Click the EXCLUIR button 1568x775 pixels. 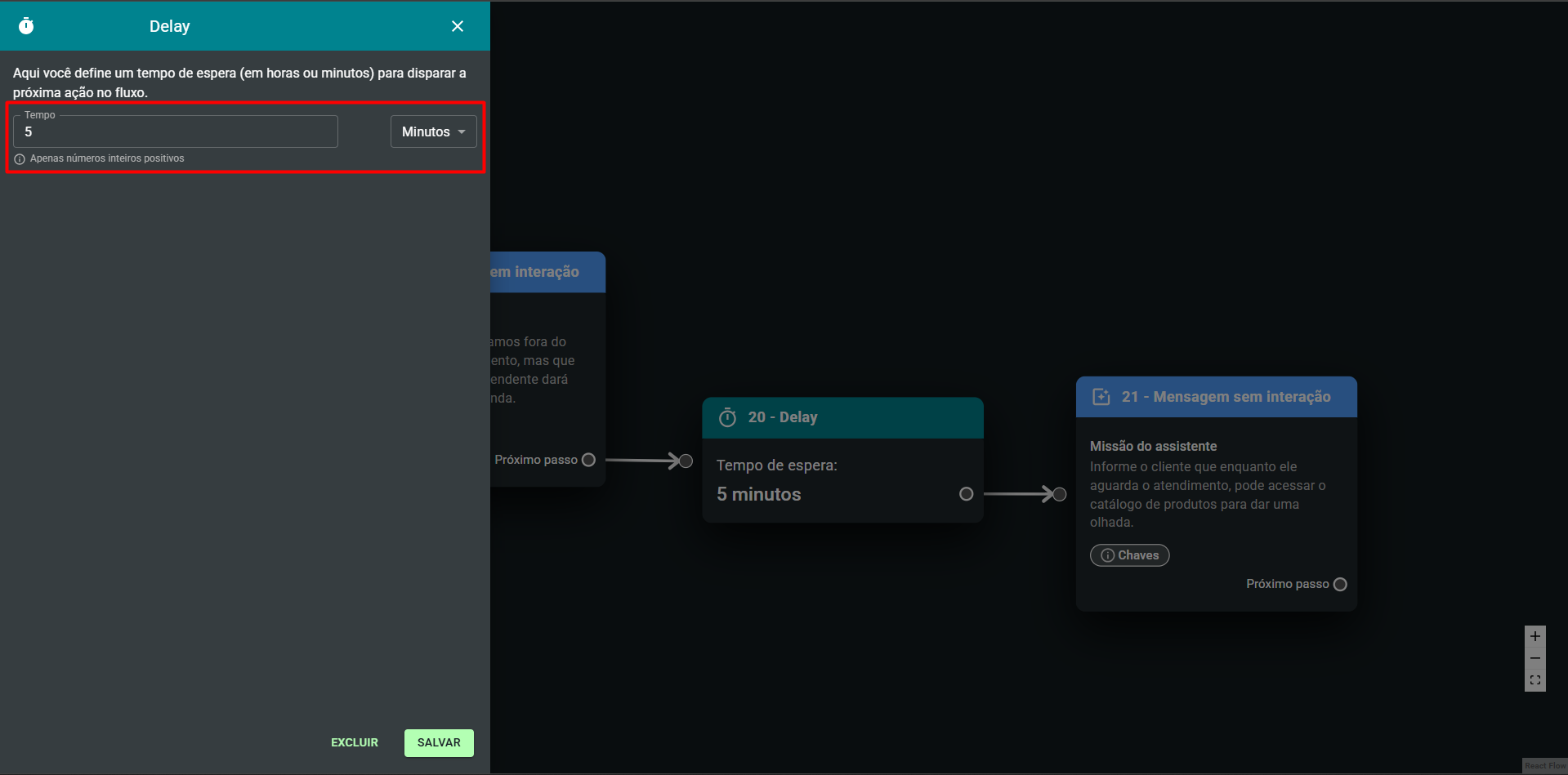pyautogui.click(x=355, y=742)
